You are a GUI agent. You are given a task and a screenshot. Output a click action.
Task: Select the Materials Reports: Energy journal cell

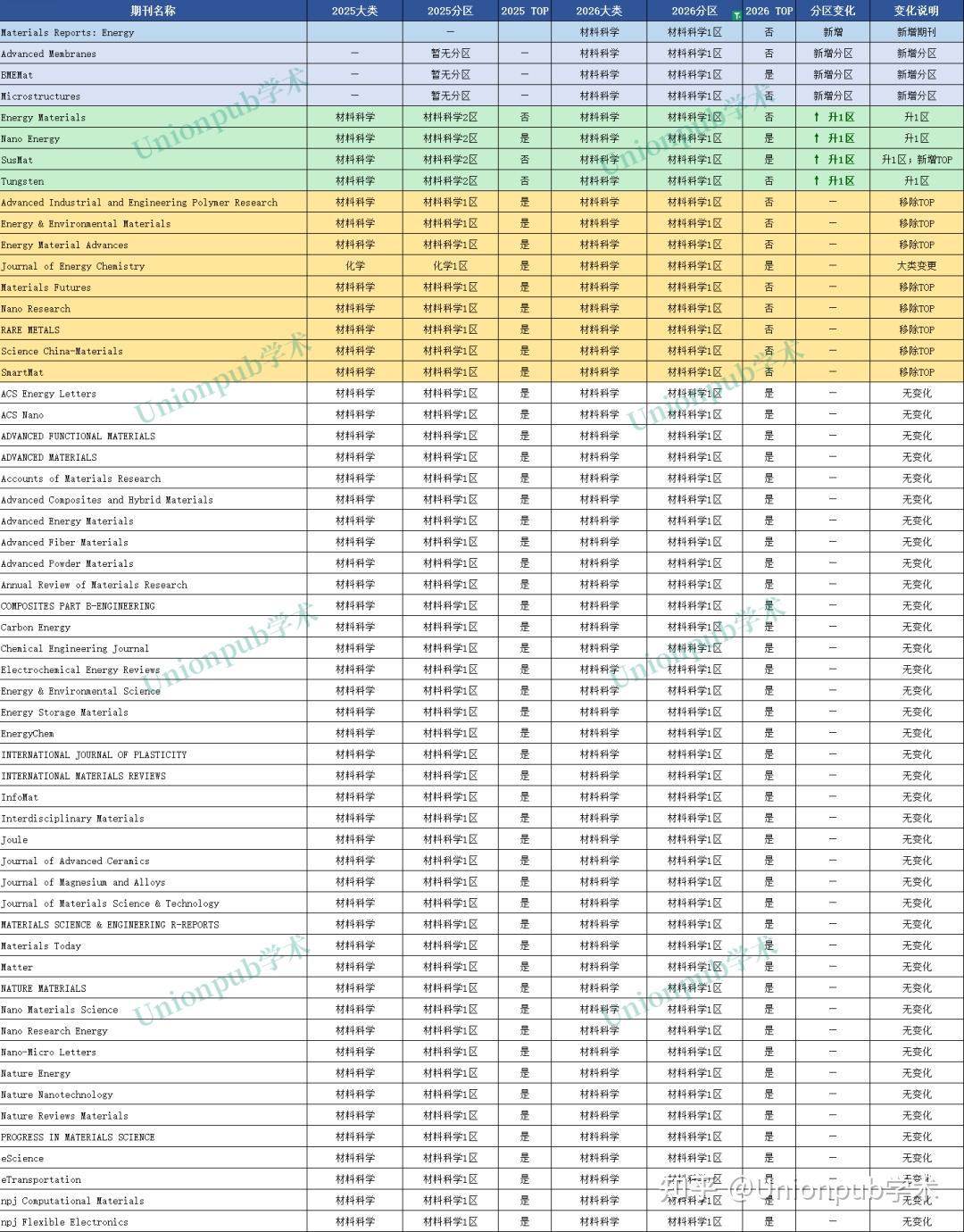coord(154,32)
